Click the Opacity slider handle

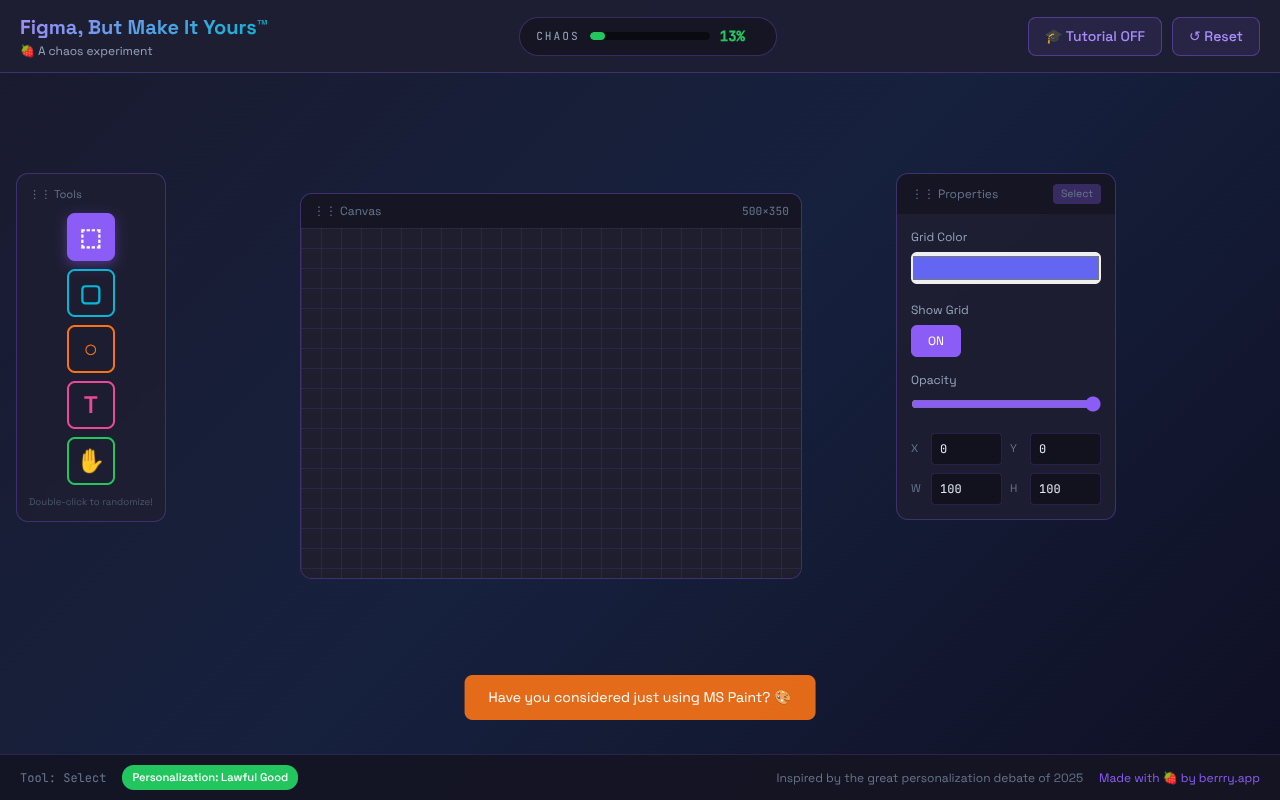tap(1093, 404)
